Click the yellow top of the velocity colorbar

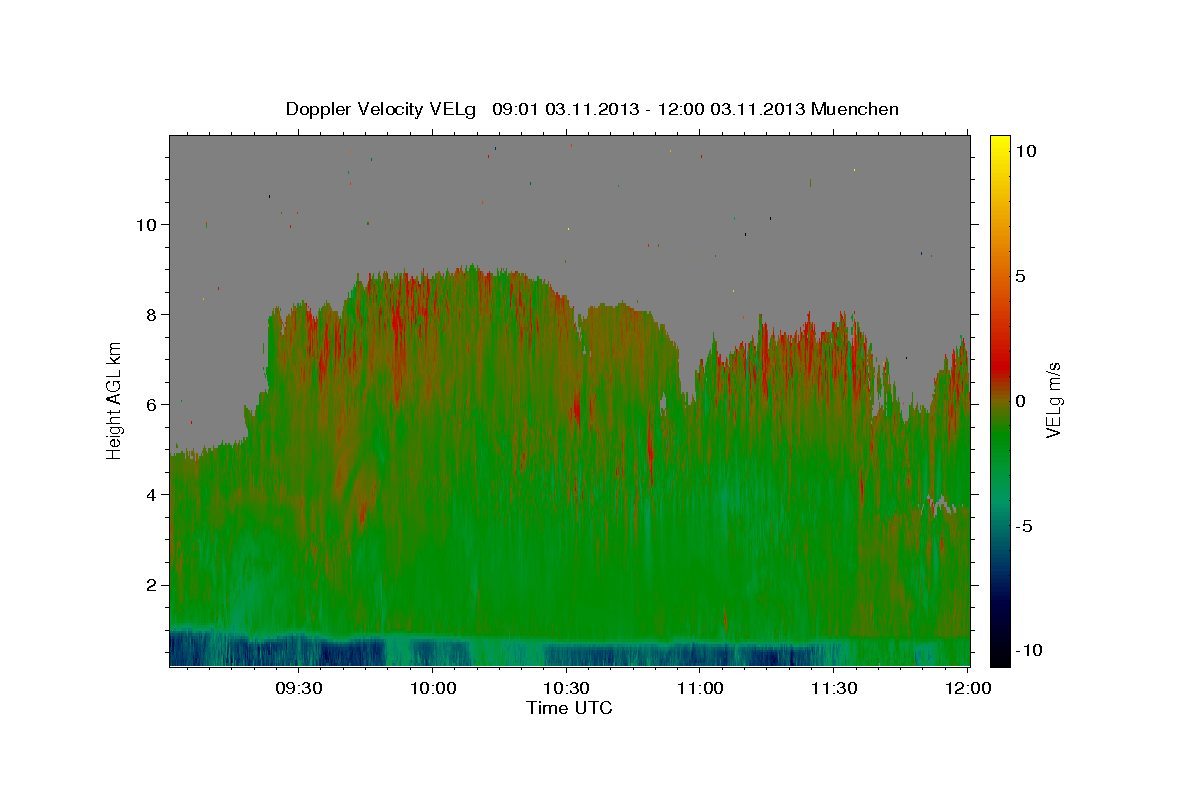[x=999, y=143]
